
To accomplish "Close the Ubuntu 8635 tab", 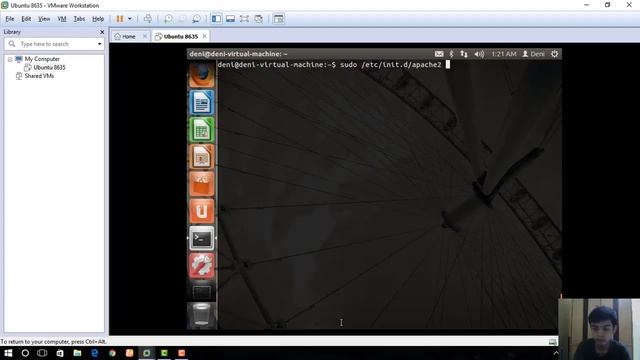I will [x=204, y=36].
